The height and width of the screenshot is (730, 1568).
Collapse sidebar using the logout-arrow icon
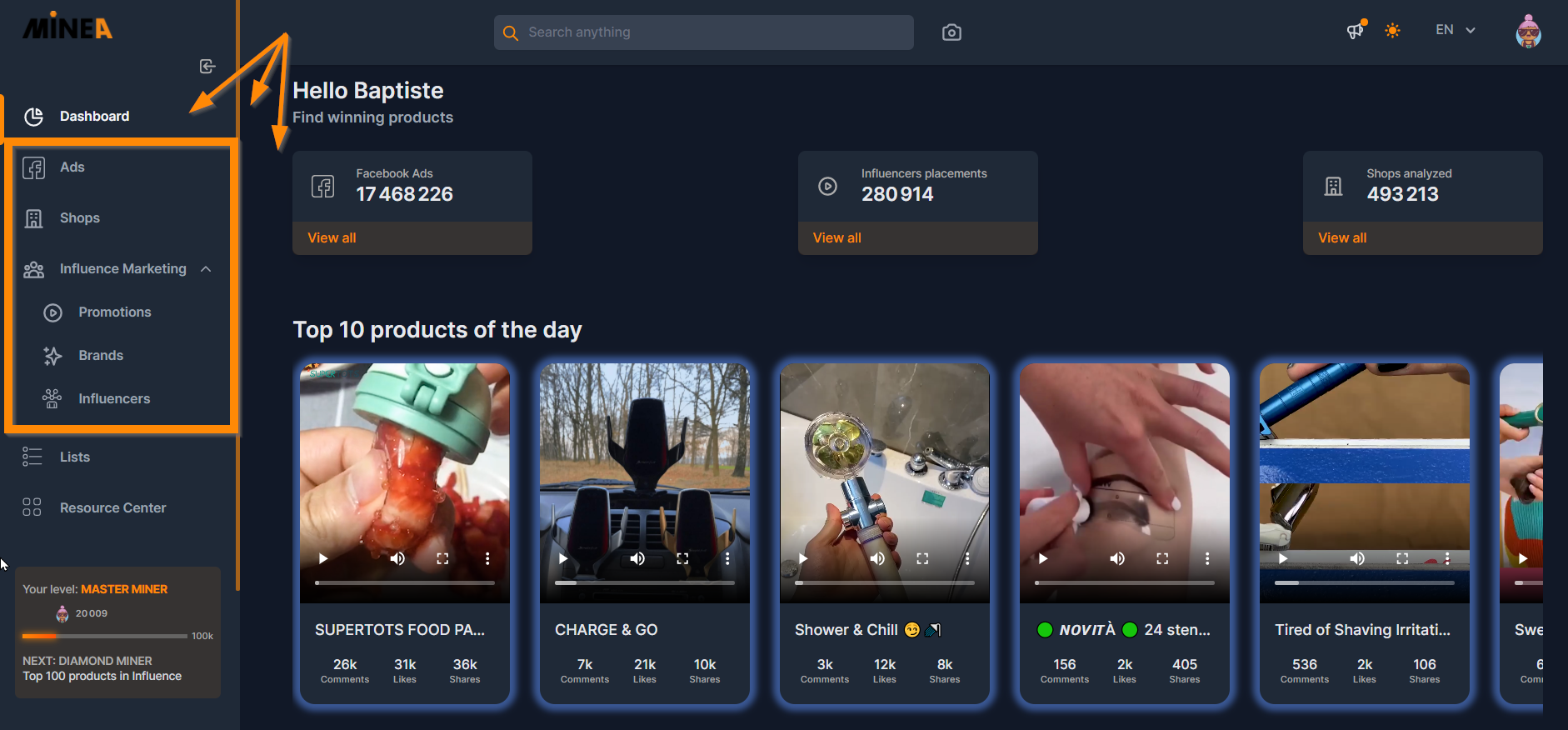point(207,67)
